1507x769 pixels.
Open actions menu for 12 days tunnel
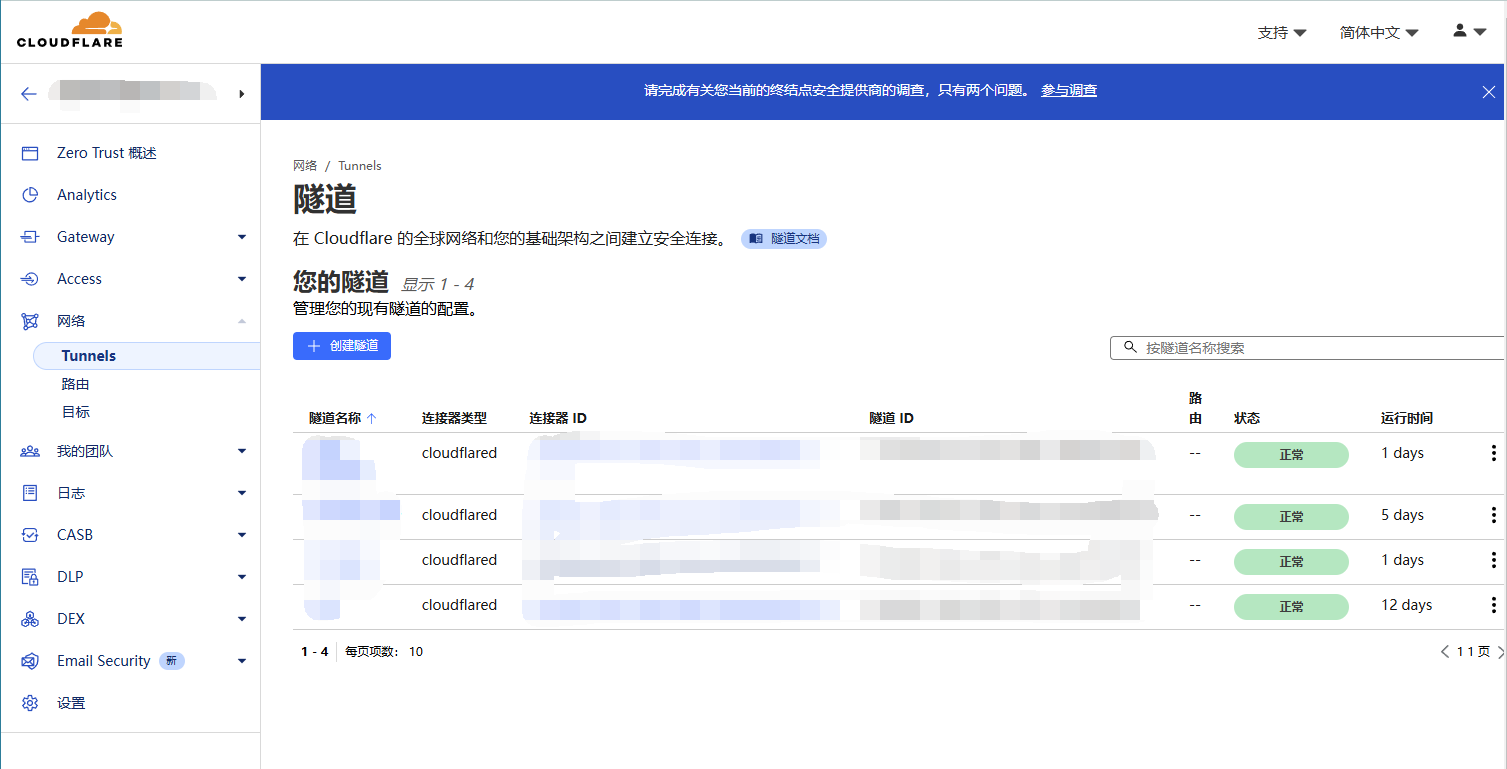(1494, 606)
